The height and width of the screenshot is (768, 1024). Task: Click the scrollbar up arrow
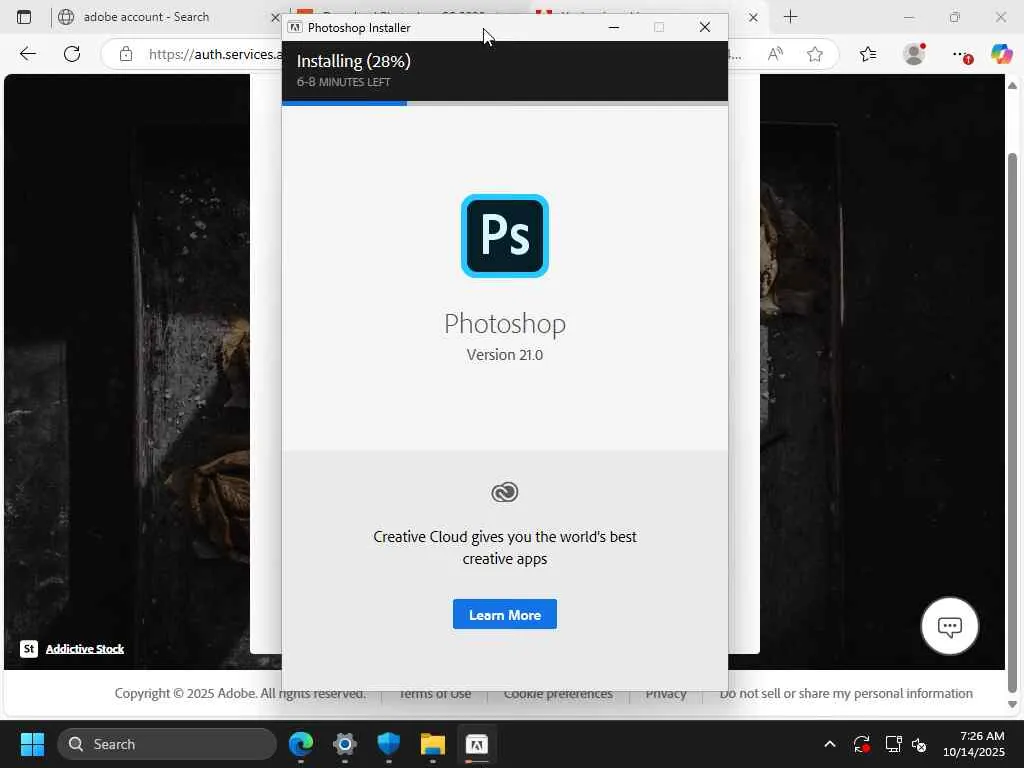(x=1012, y=86)
